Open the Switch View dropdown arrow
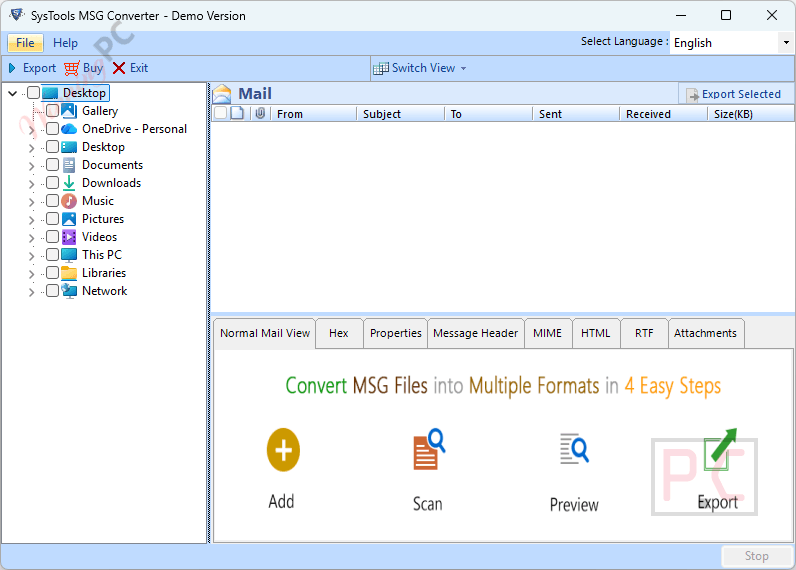This screenshot has width=796, height=570. (463, 69)
